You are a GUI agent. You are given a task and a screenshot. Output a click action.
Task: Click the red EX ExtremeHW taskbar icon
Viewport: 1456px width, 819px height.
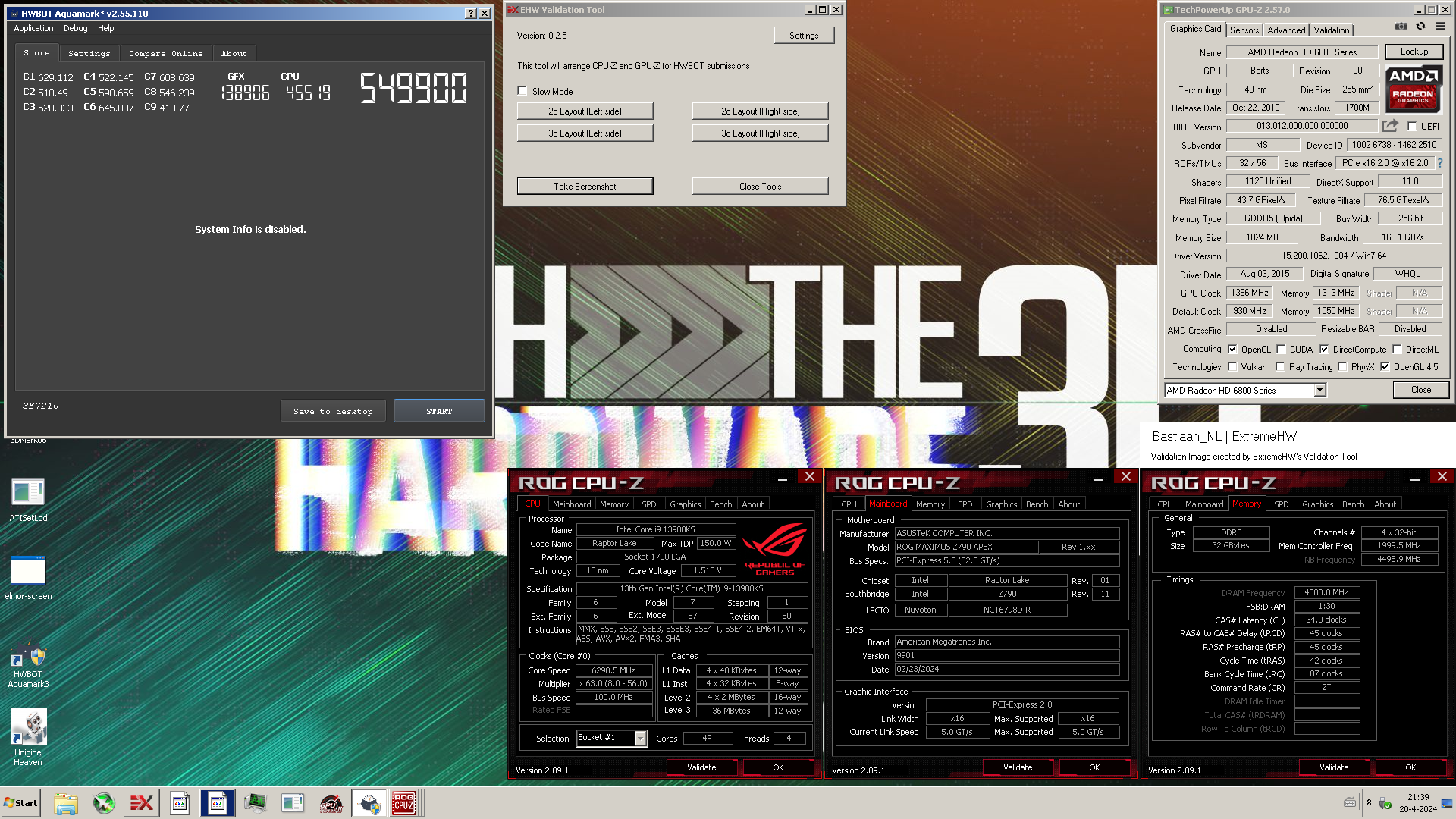[x=142, y=803]
